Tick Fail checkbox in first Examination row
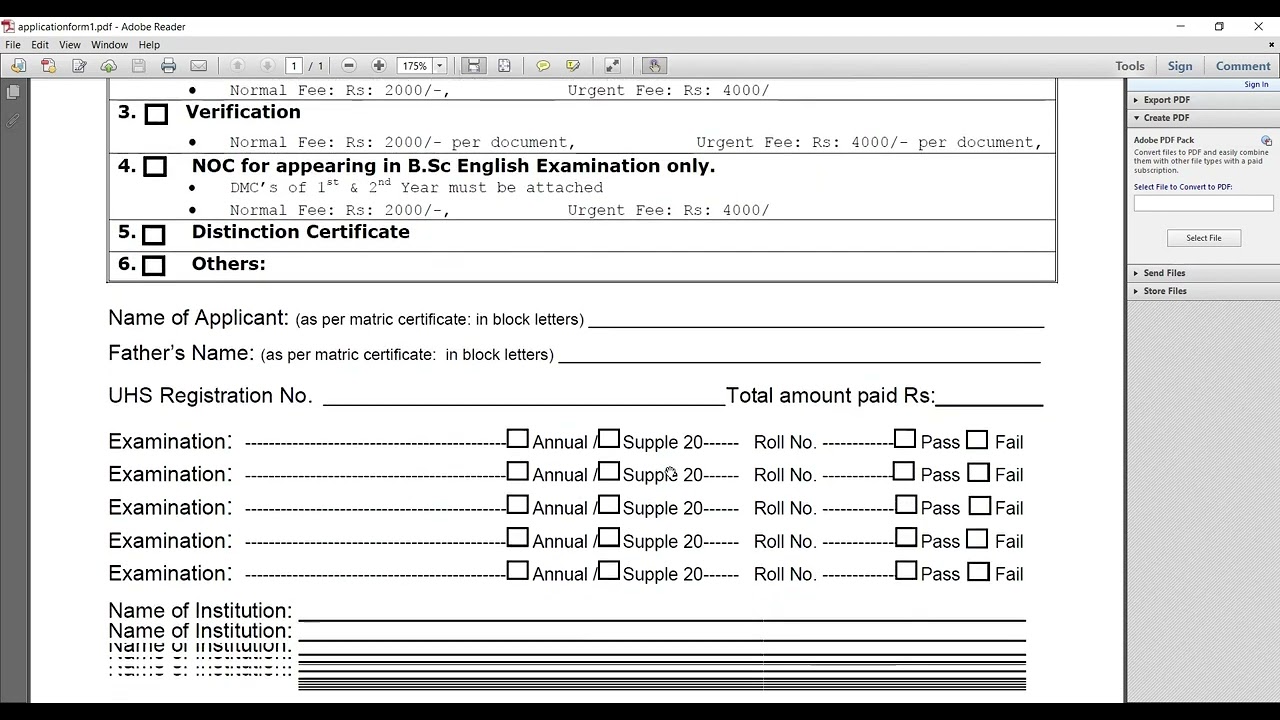 977,439
